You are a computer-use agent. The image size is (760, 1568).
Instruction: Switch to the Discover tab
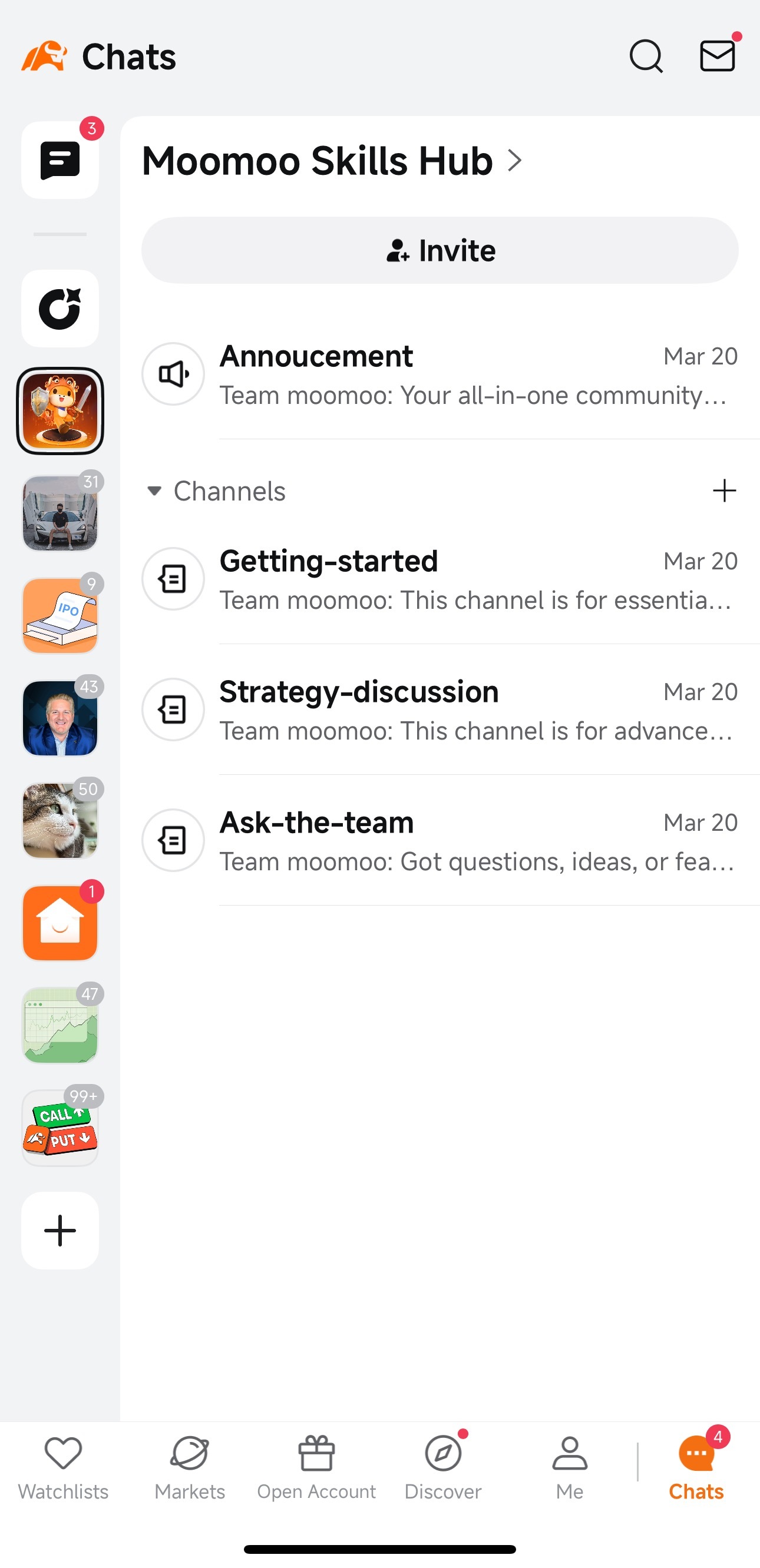442,1468
